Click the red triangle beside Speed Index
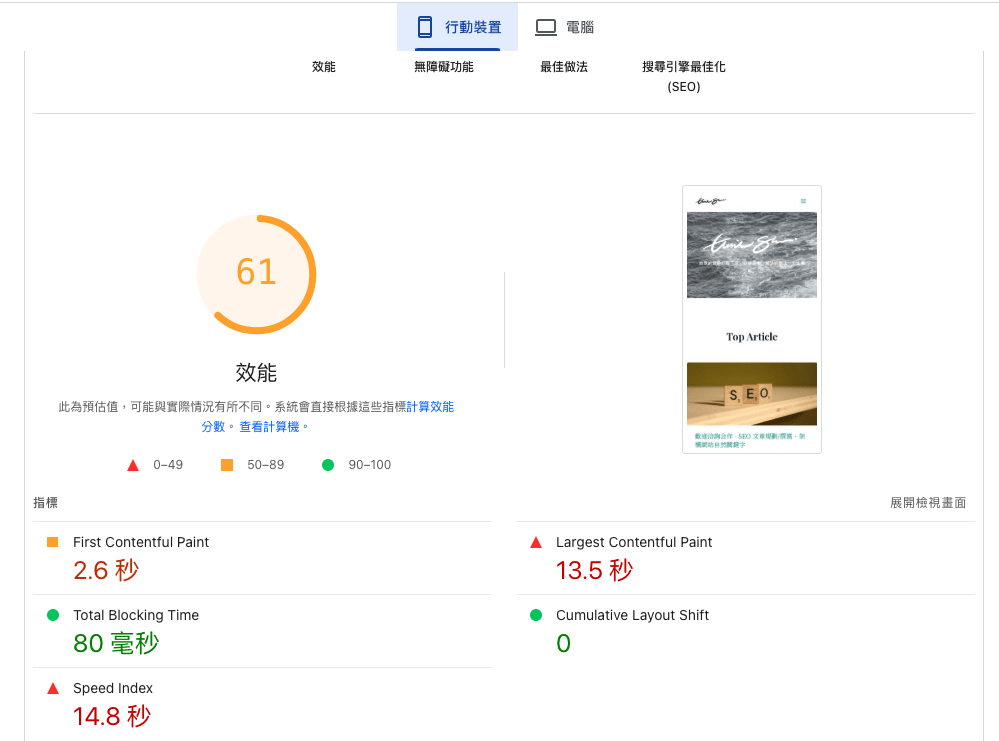Image resolution: width=999 pixels, height=741 pixels. click(x=53, y=688)
